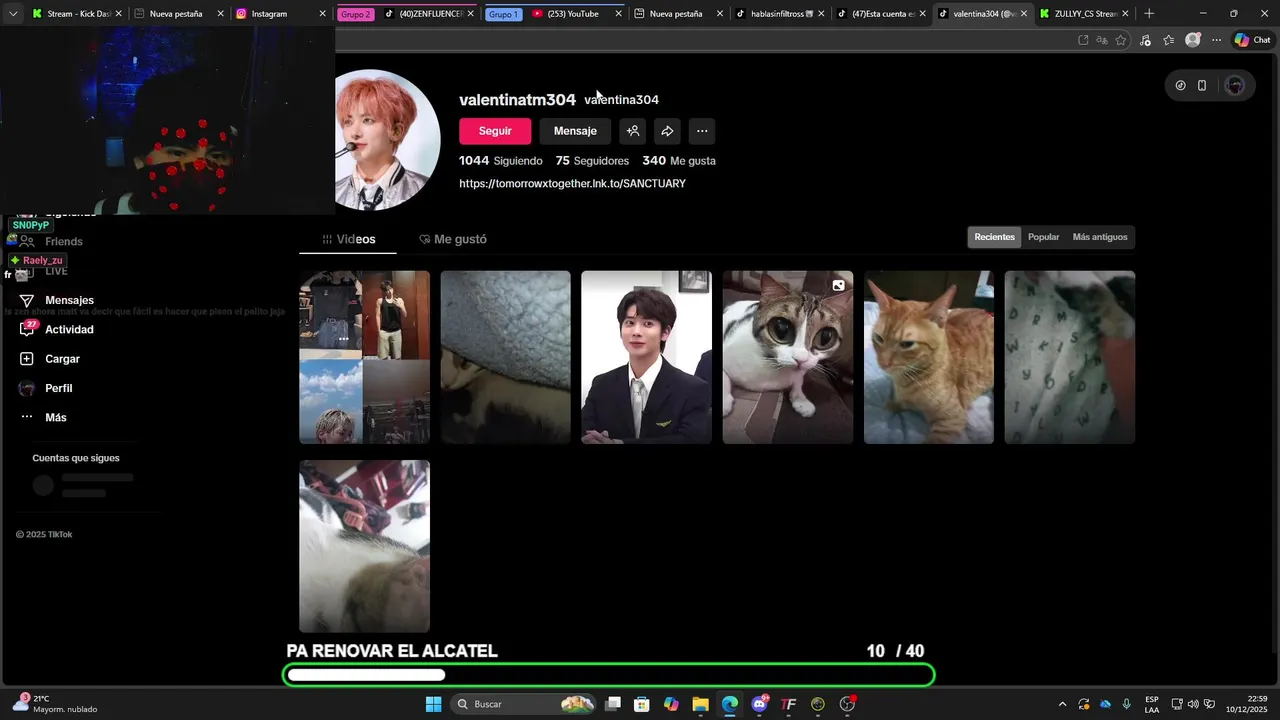Switch to the Videos tab
This screenshot has width=1280, height=720.
(348, 239)
